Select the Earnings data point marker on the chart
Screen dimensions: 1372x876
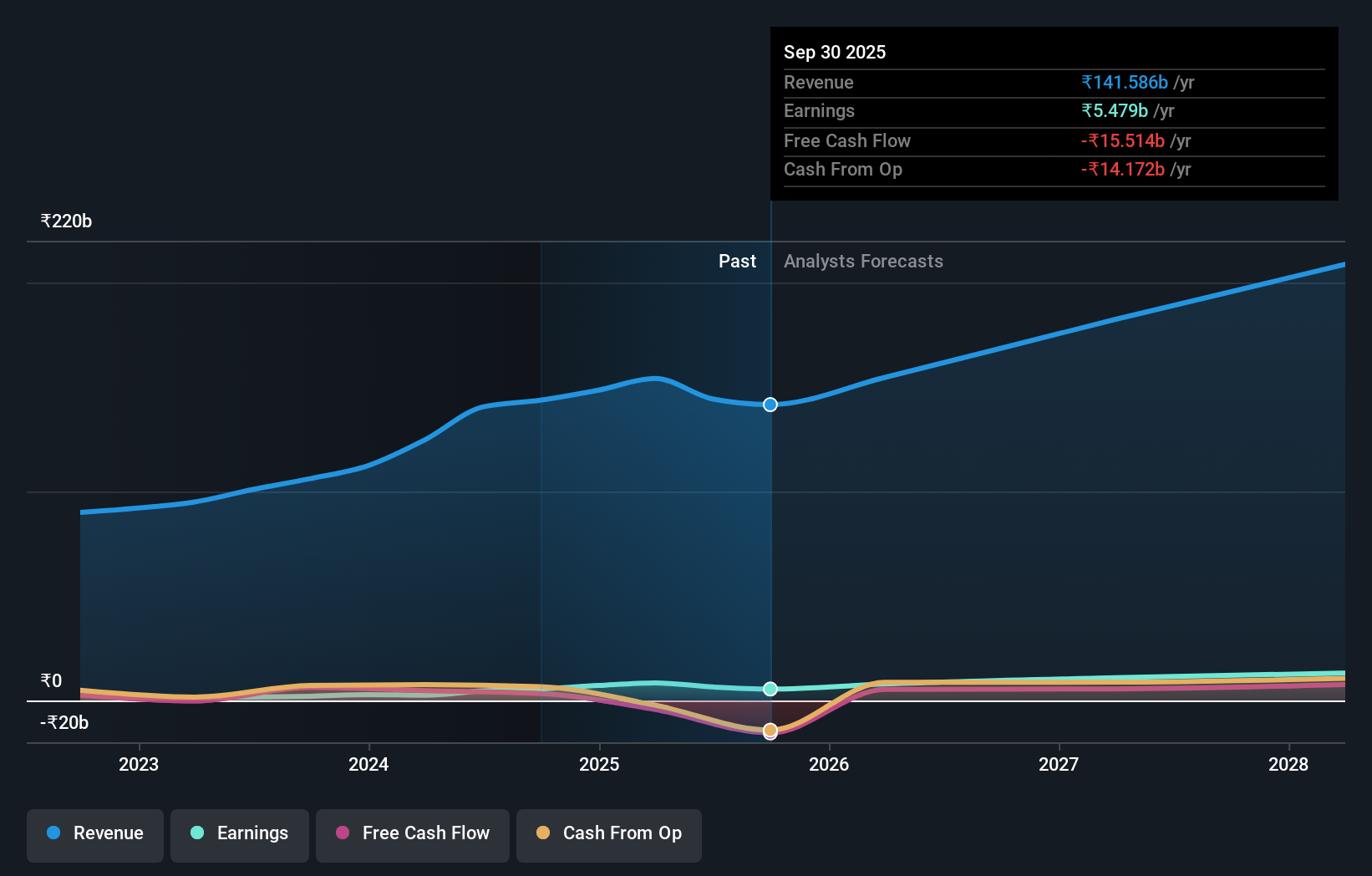pyautogui.click(x=770, y=689)
